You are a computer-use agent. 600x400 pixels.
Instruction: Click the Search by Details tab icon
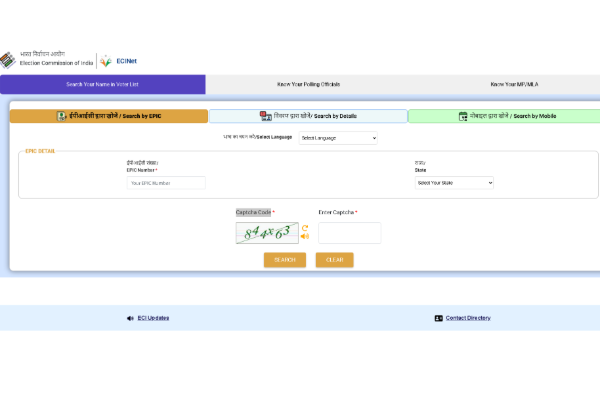[265, 116]
